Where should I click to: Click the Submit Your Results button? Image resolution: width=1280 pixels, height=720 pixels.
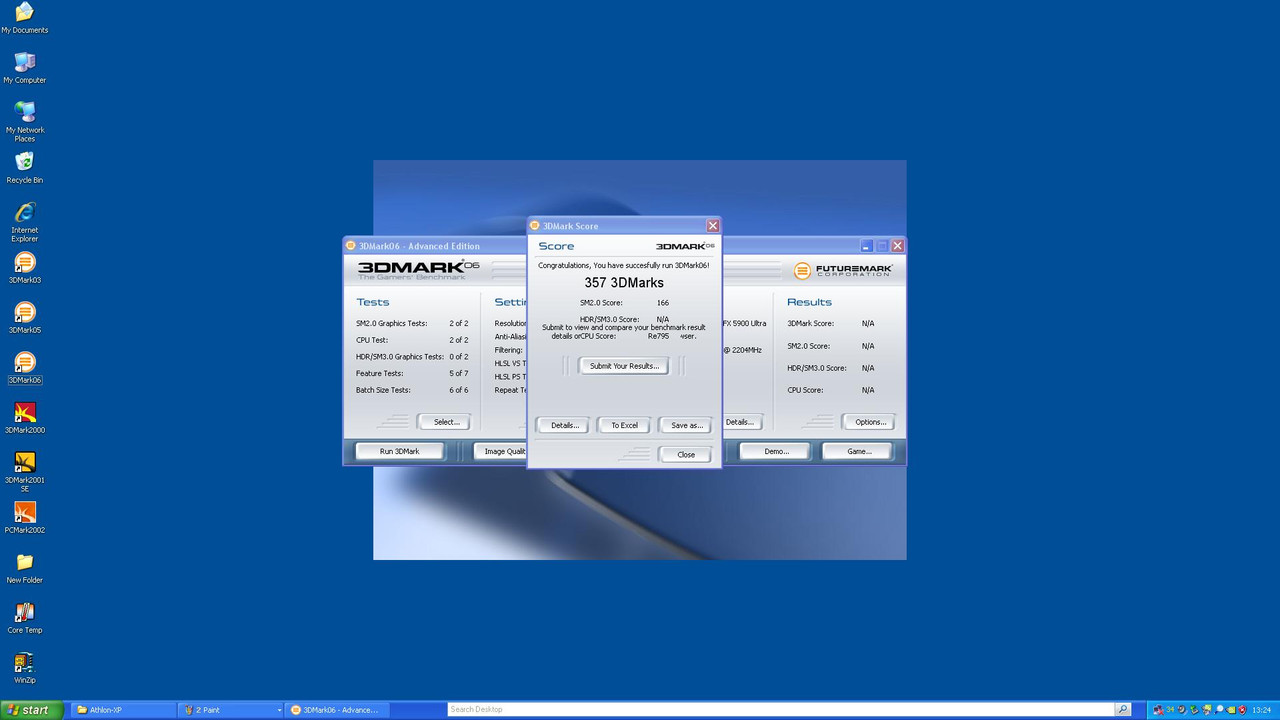tap(624, 366)
